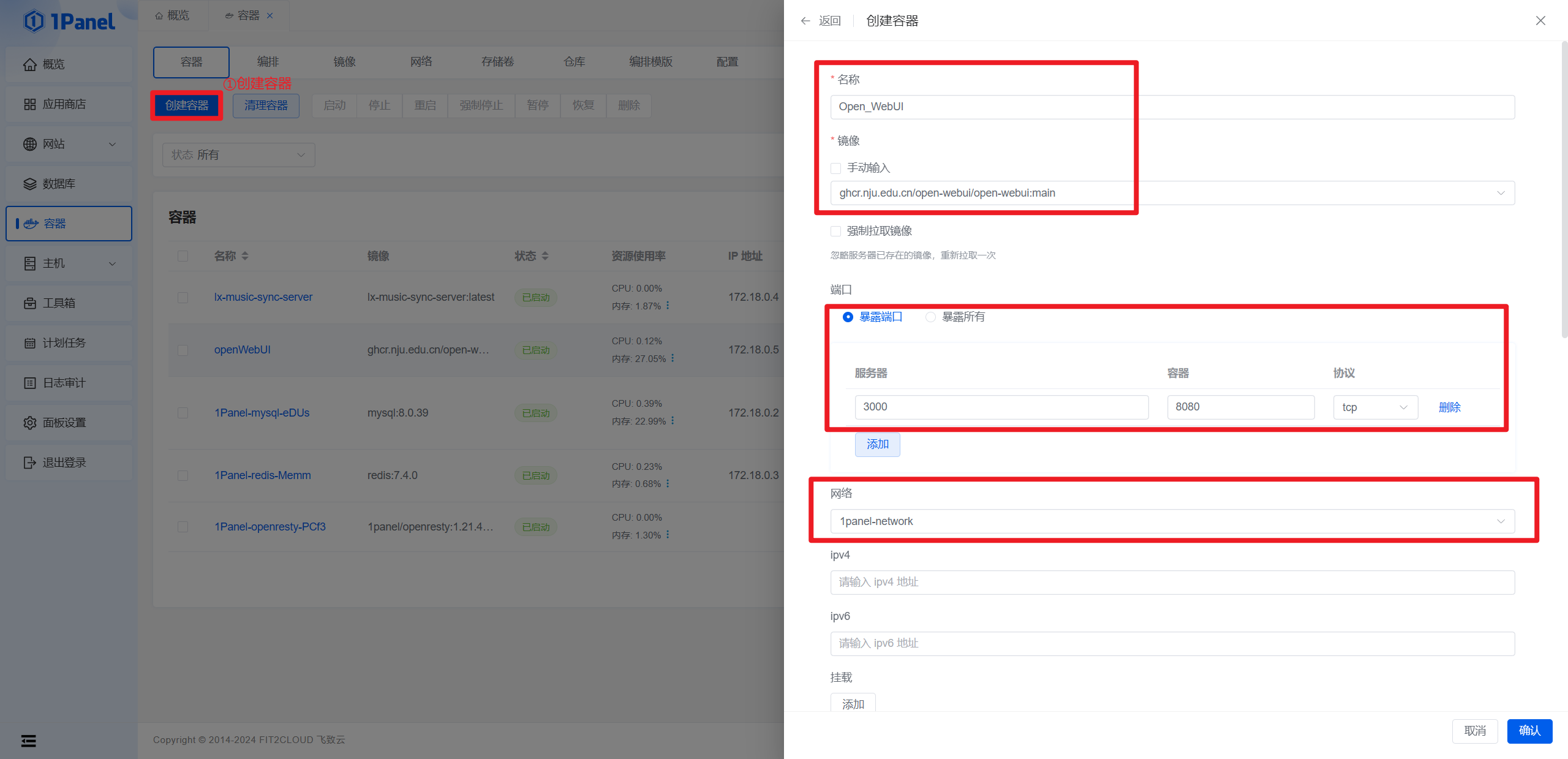
Task: Focus the ipv6 address input
Action: (1172, 644)
